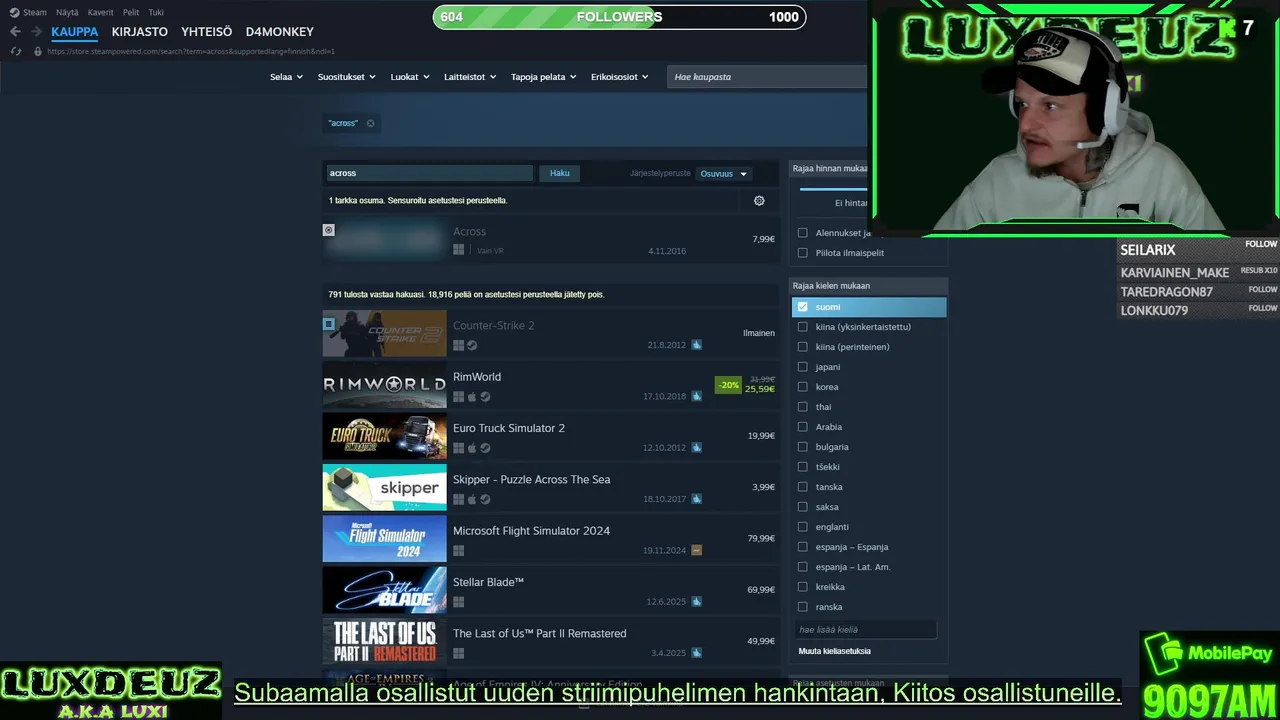Click the Steam logo icon in menu bar
Viewport: 1280px width, 720px height.
tap(14, 12)
